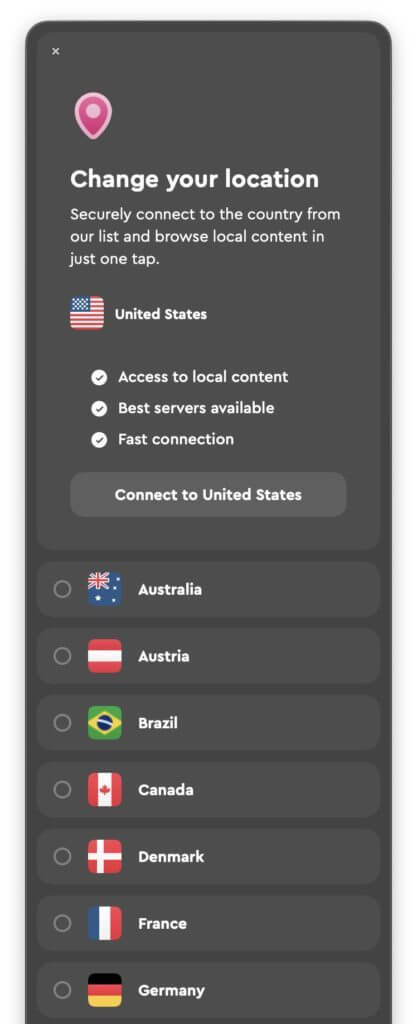This screenshot has width=417, height=1024.
Task: Click the Germany flag icon
Action: tap(104, 990)
